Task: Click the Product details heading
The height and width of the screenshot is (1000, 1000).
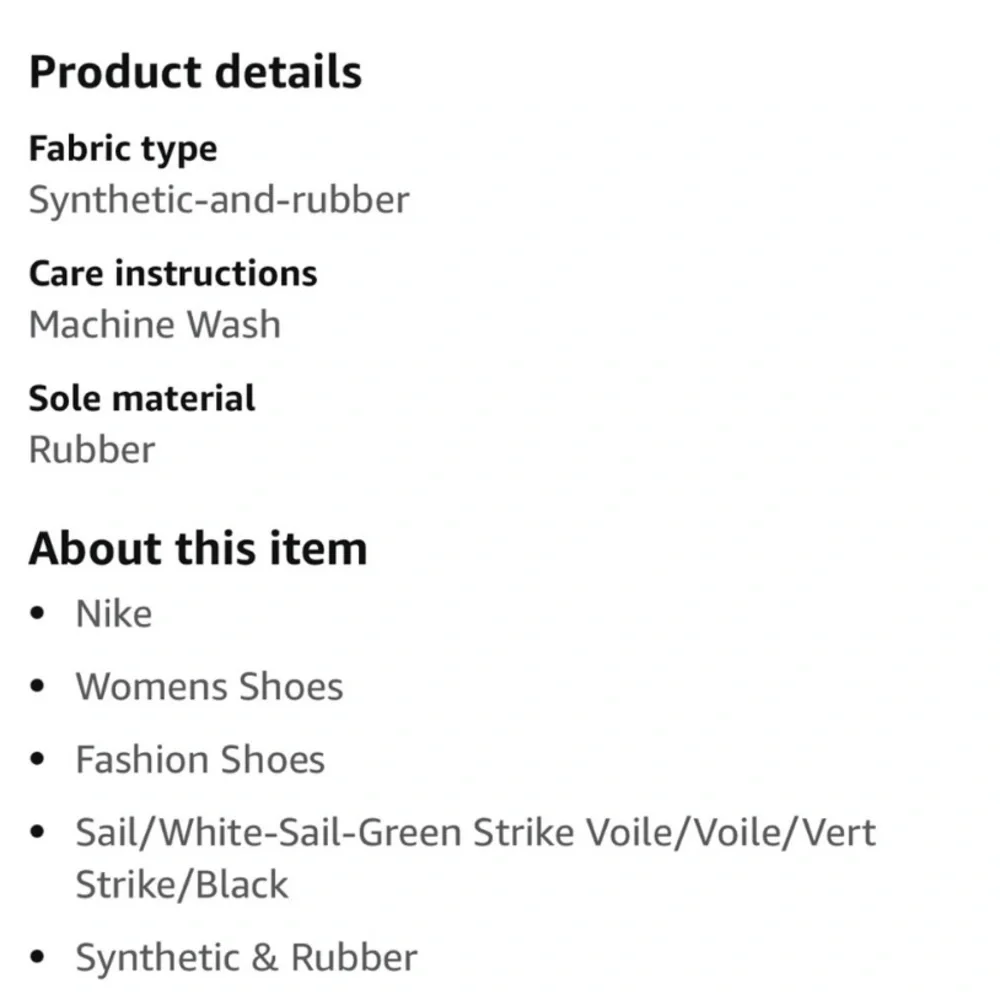Action: pos(195,71)
